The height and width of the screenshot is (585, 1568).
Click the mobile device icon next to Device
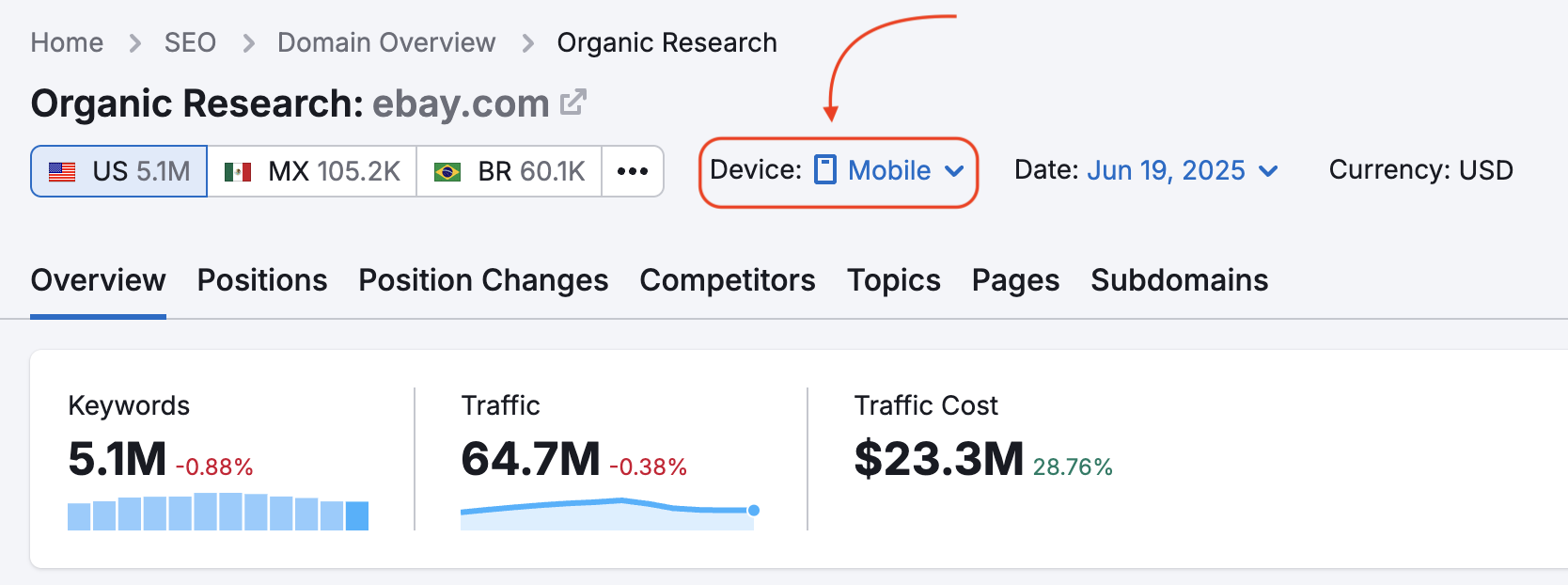[x=825, y=170]
